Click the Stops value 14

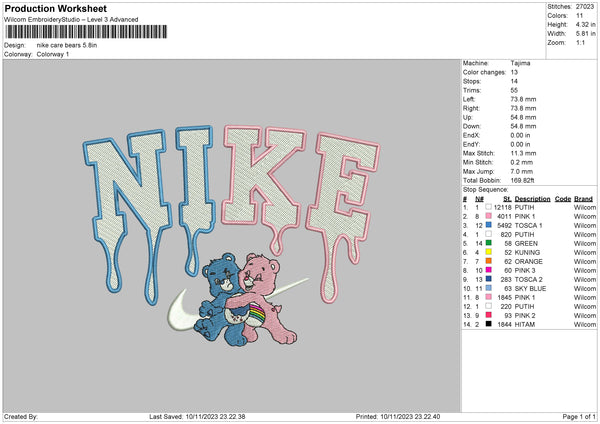514,81
